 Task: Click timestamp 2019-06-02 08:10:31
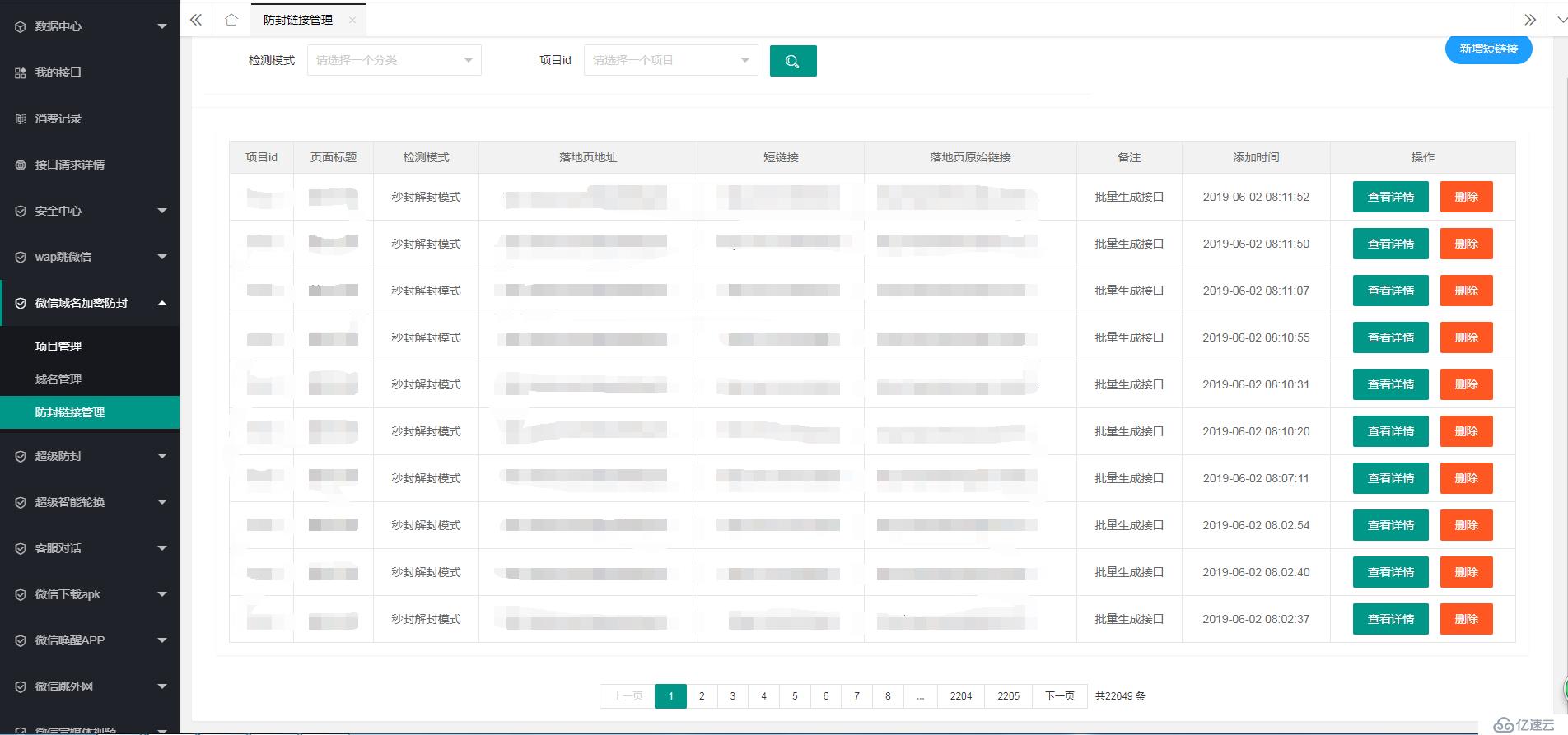tap(1256, 384)
